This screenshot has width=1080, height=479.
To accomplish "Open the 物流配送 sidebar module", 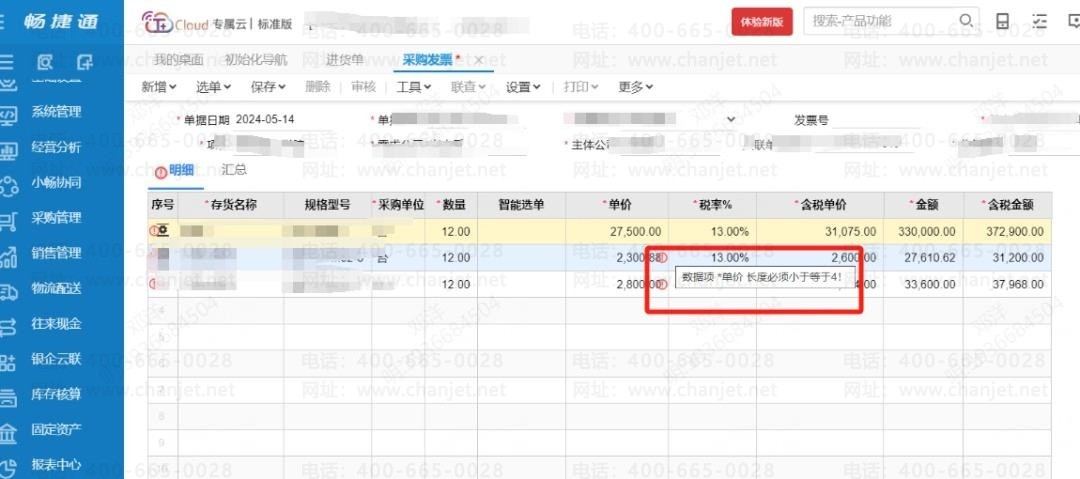I will tap(55, 288).
